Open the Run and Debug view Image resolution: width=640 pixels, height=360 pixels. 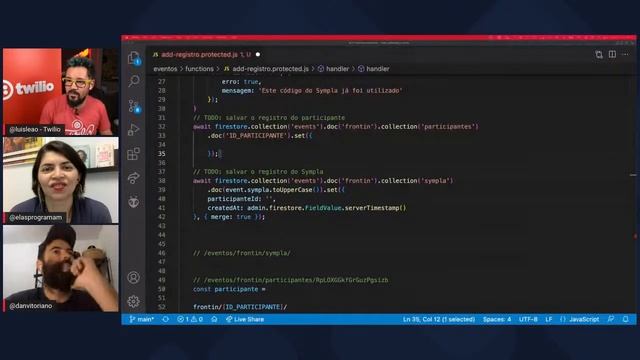pos(133,130)
